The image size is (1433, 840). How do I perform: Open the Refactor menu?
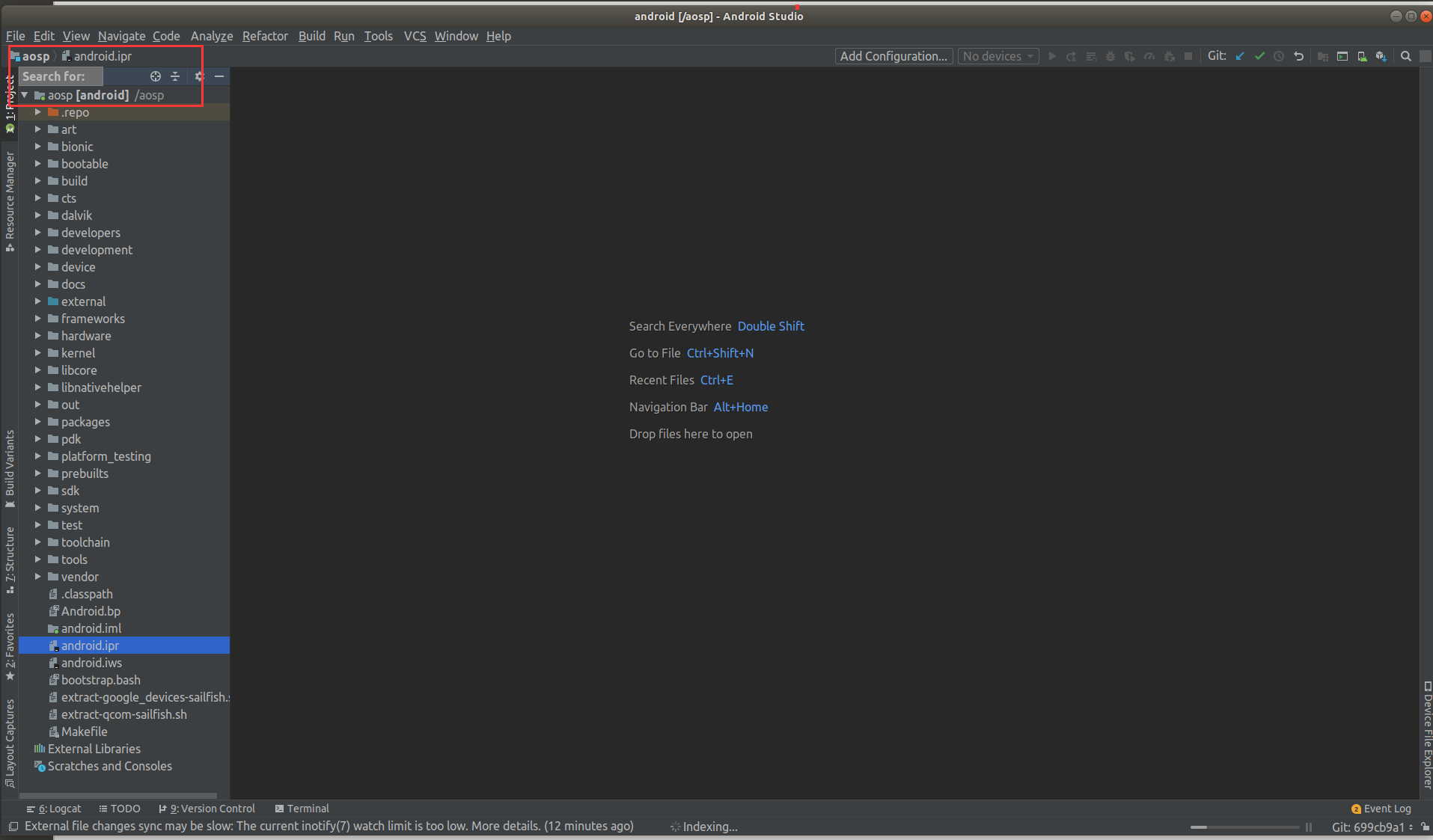tap(265, 36)
